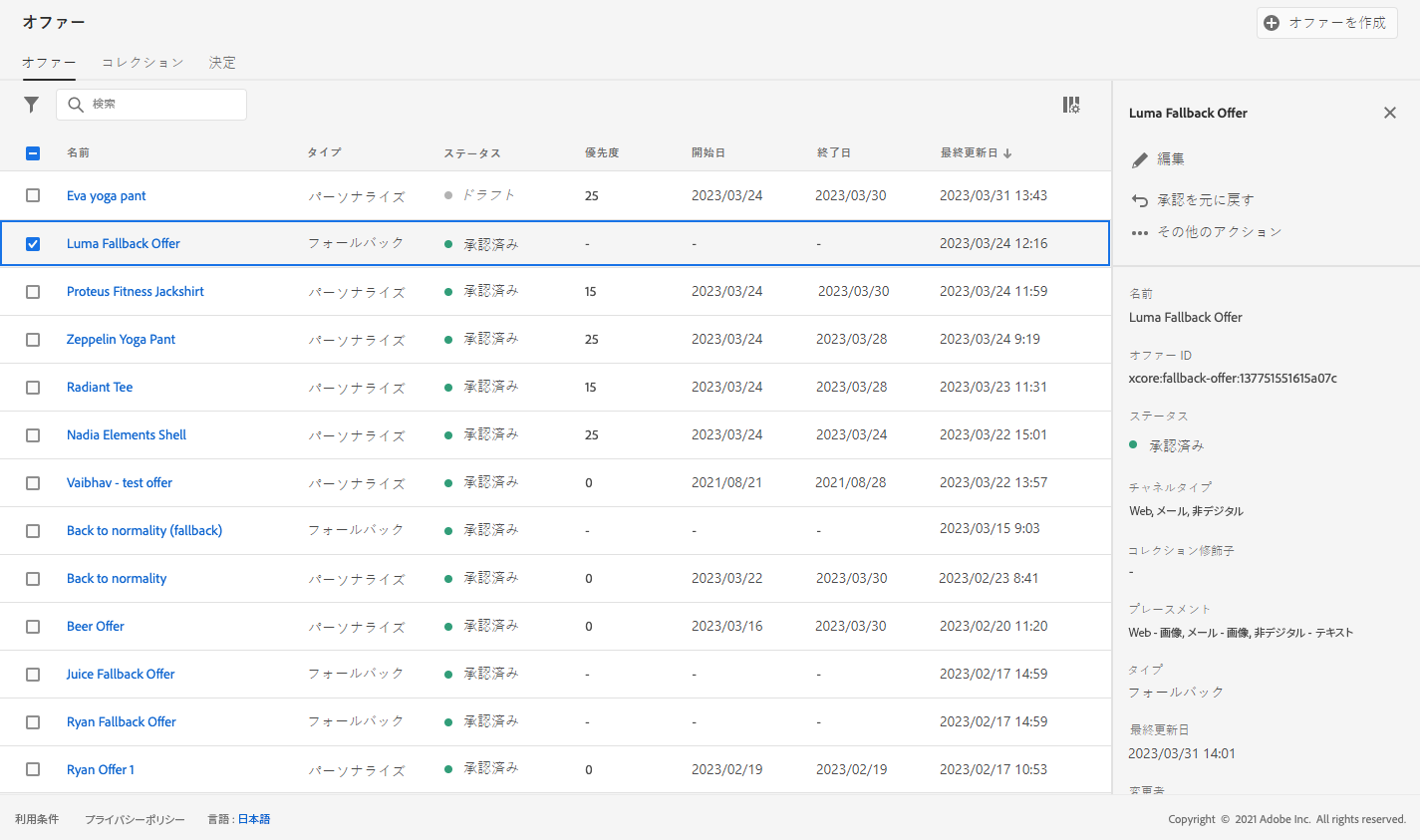Open the column settings icon
The height and width of the screenshot is (840, 1420).
tap(1071, 105)
